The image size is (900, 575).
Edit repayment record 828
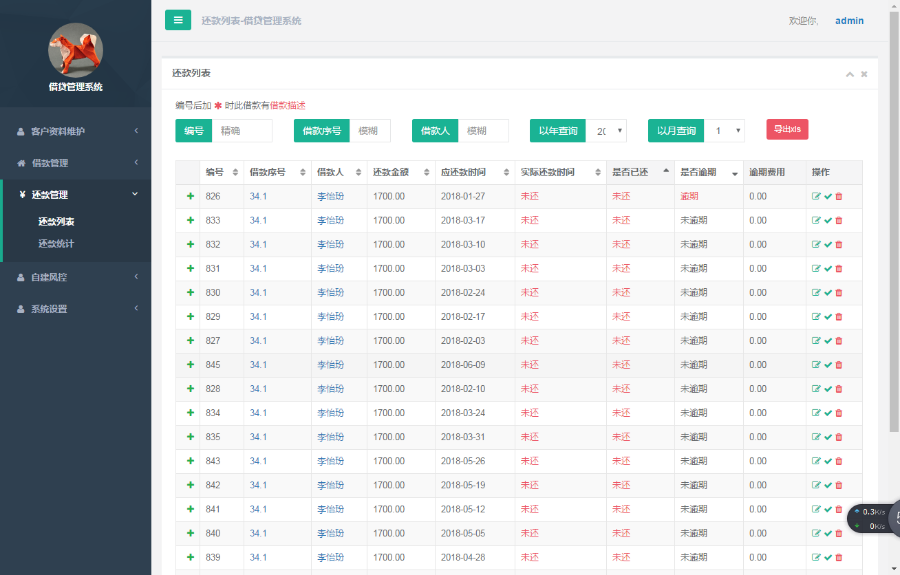tap(816, 389)
